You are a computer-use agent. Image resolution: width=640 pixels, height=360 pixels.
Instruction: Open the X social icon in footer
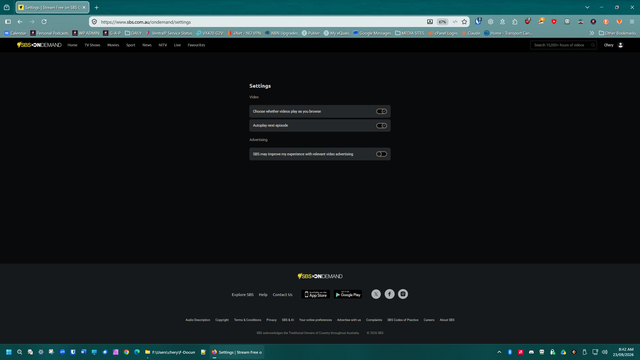tap(376, 294)
